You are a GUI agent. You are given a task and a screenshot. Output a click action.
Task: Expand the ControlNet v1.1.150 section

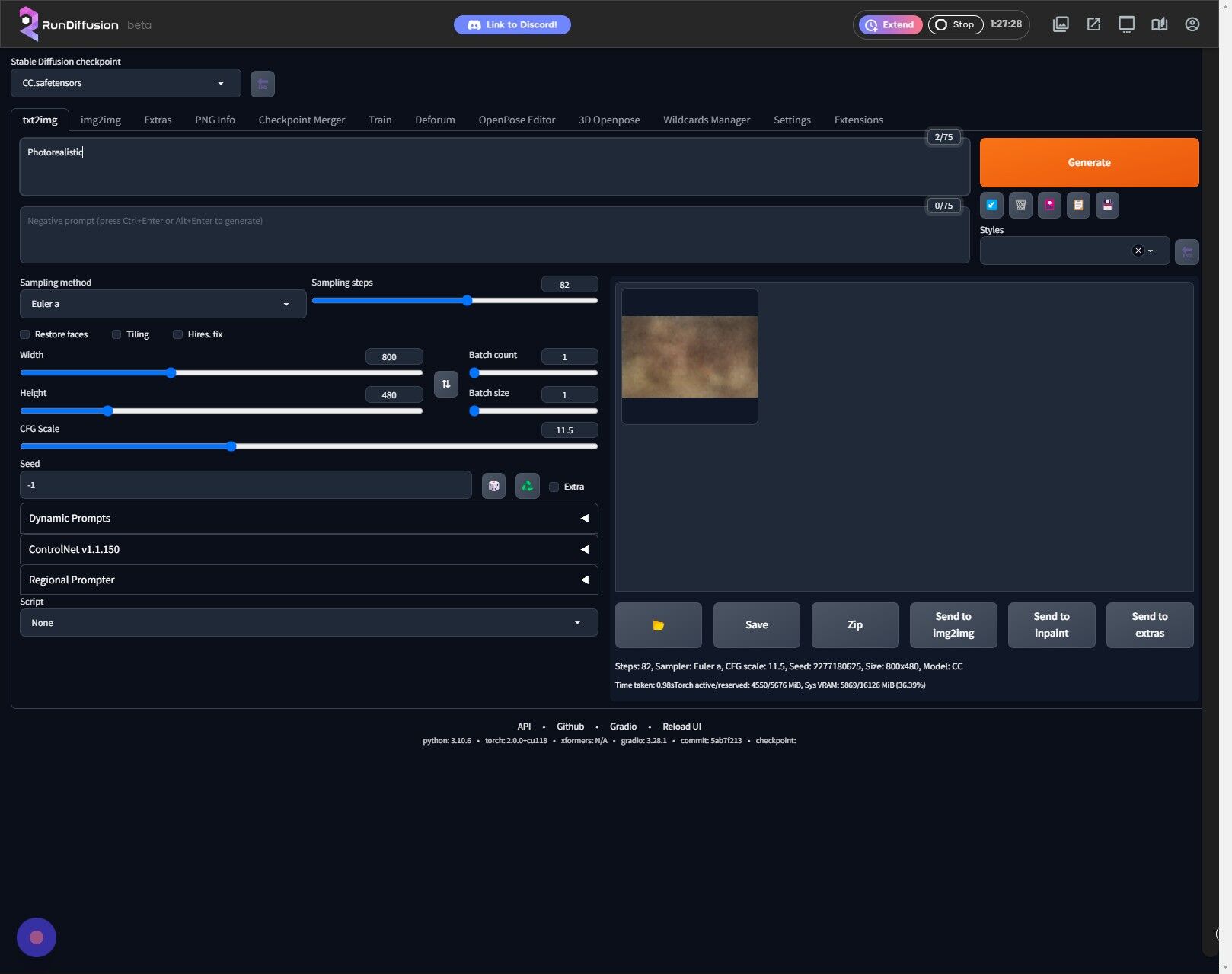coord(308,549)
